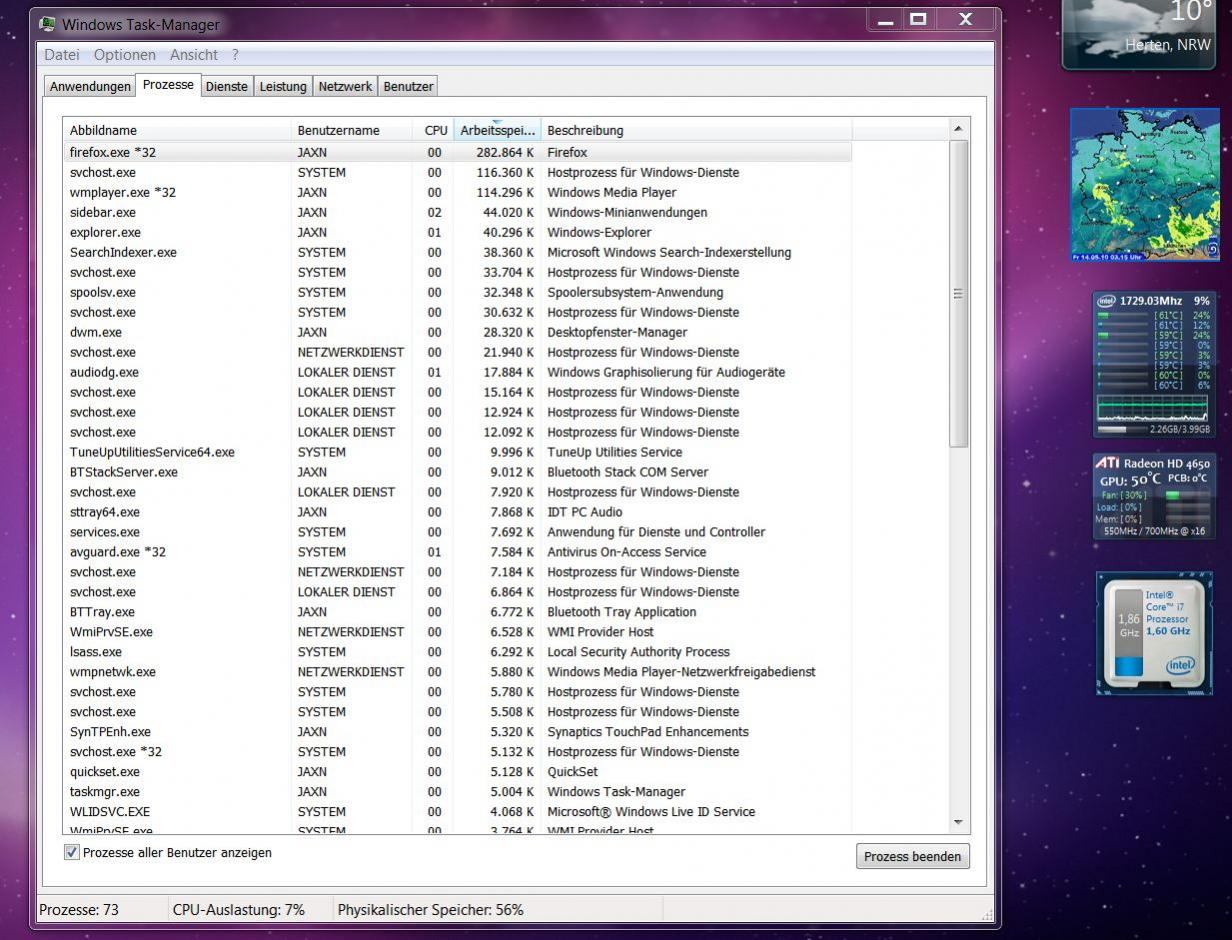Click the 'Prozesse: 73' status bar entry
The height and width of the screenshot is (940, 1232).
(x=79, y=910)
